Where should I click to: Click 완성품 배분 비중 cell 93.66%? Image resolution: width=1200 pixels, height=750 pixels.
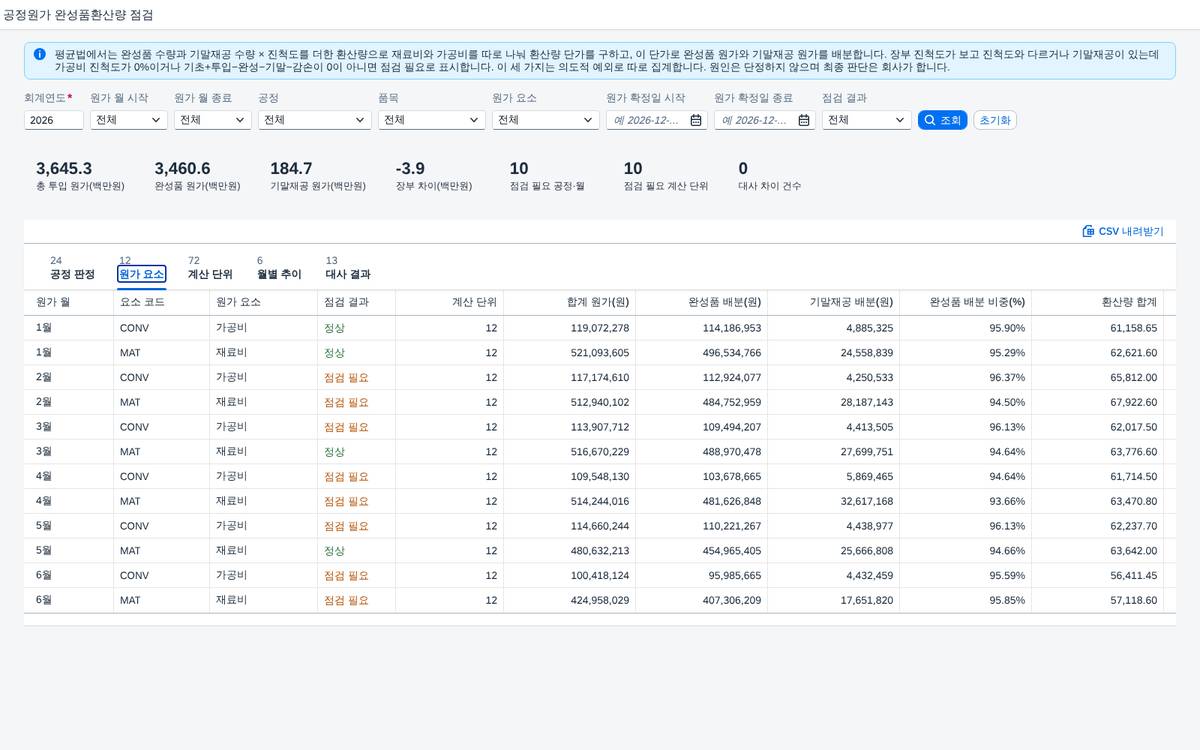[x=1007, y=501]
